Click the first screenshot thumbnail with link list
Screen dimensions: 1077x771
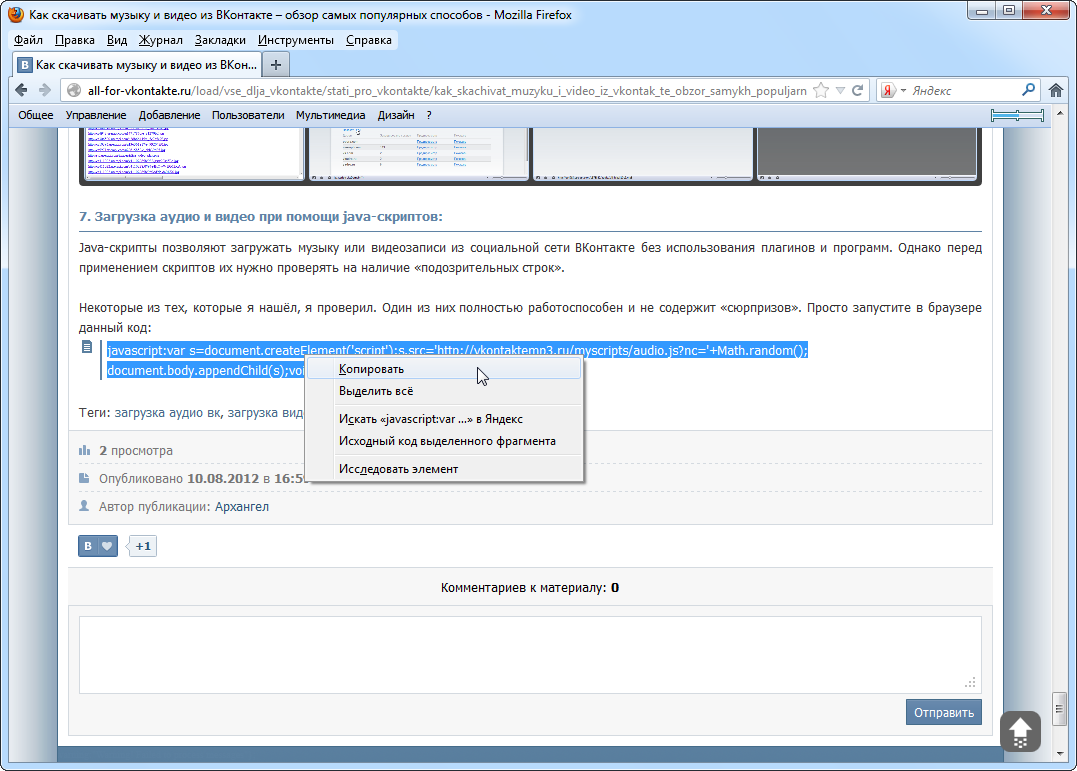pyautogui.click(x=193, y=153)
